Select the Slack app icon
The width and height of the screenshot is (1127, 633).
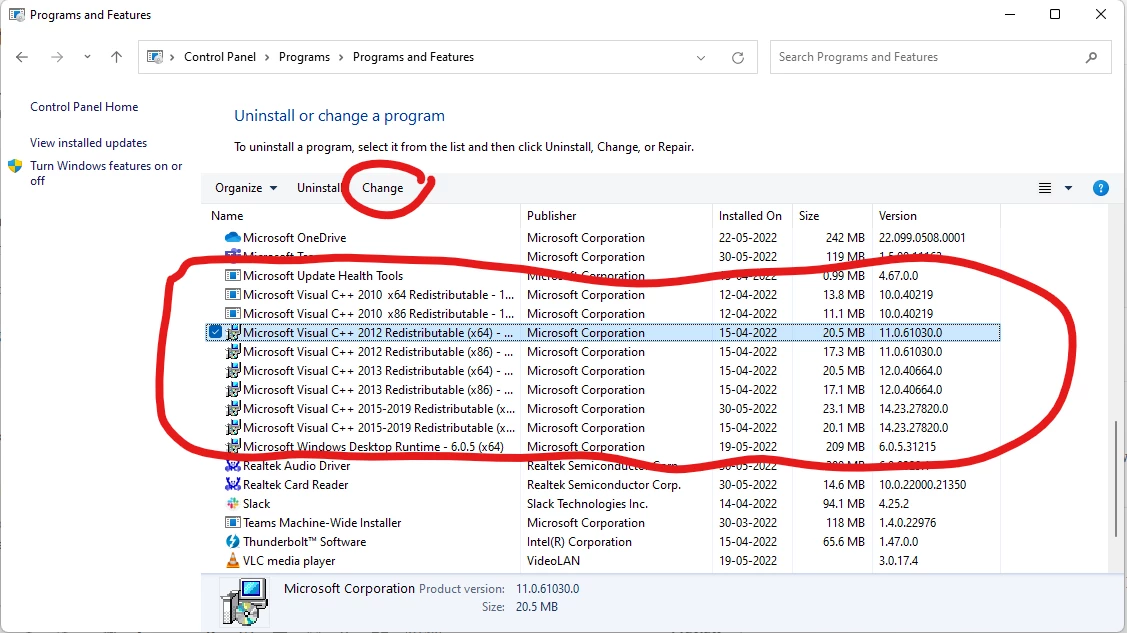(232, 504)
